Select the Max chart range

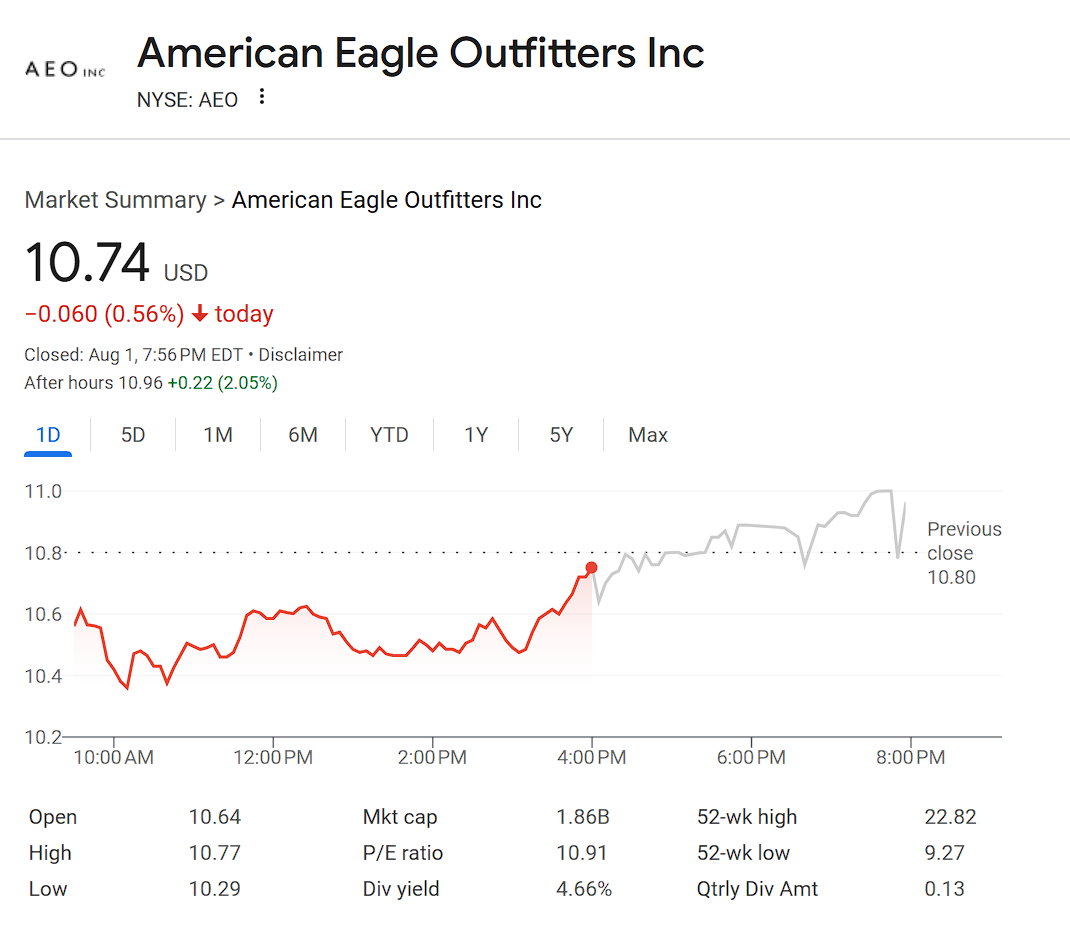(x=648, y=435)
